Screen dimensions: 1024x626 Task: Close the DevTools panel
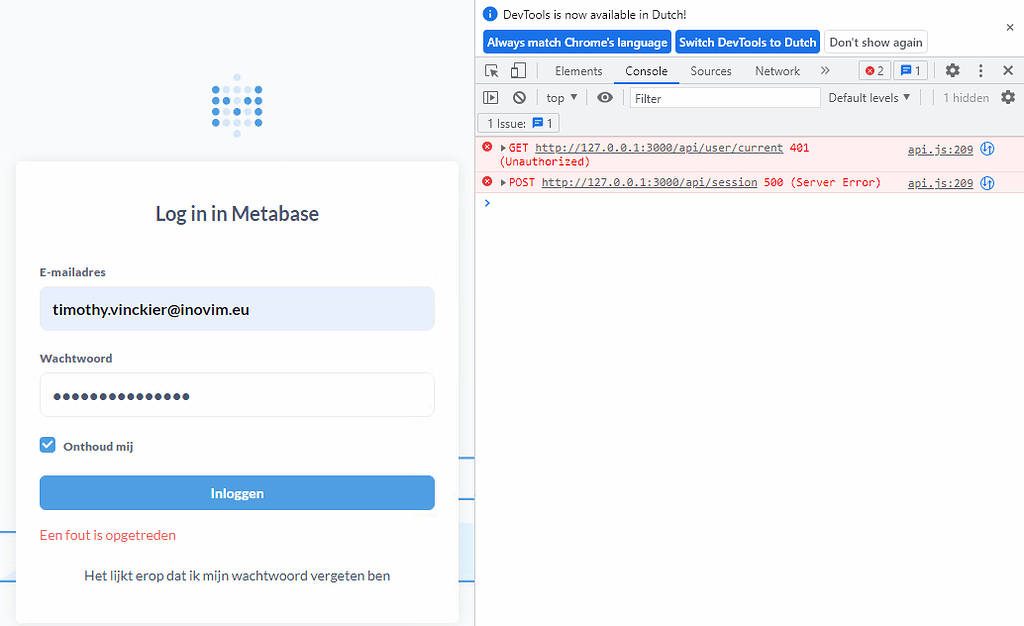coord(1008,70)
